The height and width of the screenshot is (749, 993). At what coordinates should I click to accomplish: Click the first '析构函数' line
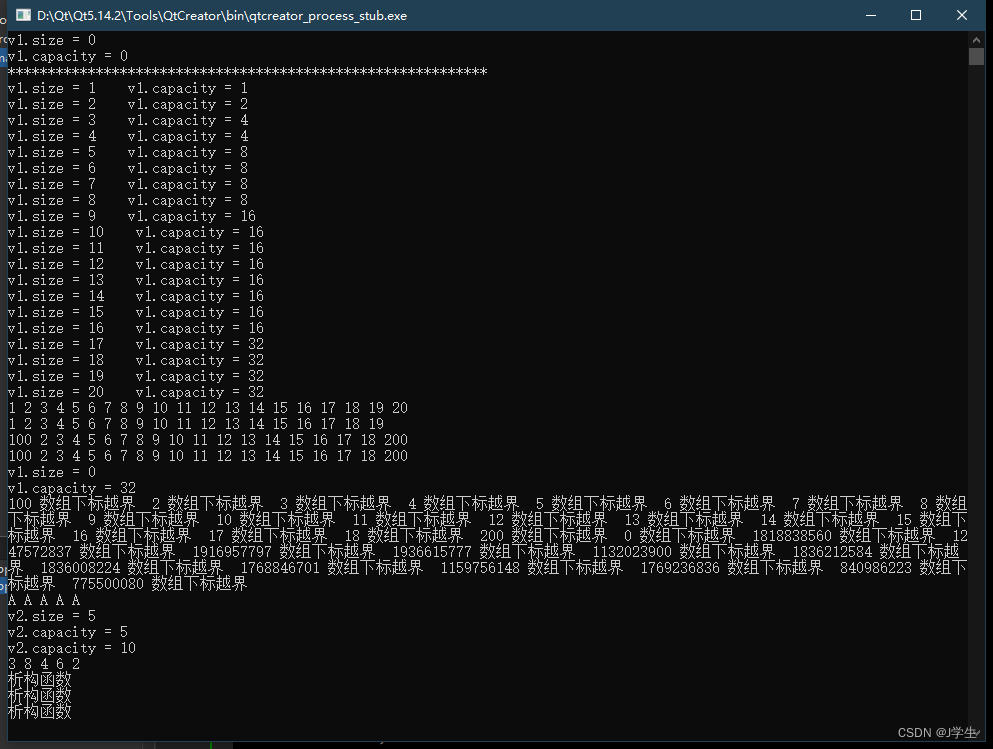tap(39, 680)
